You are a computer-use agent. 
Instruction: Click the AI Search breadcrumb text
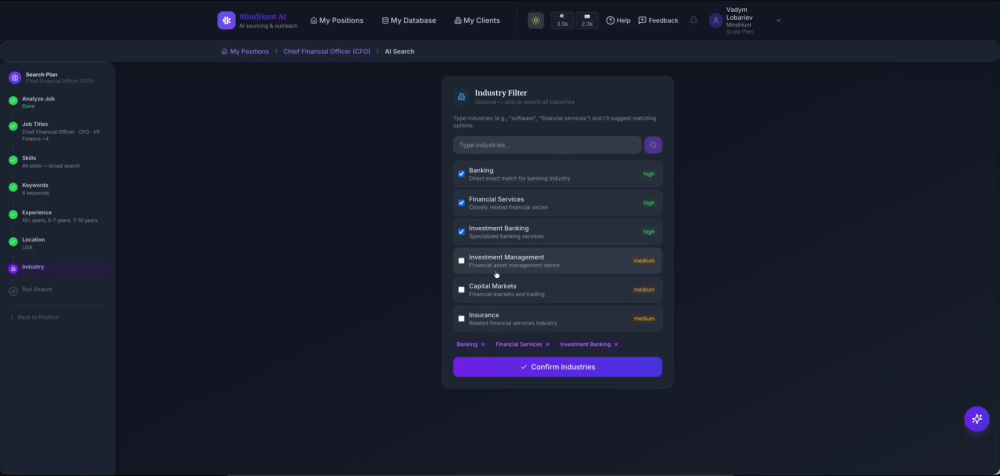399,51
